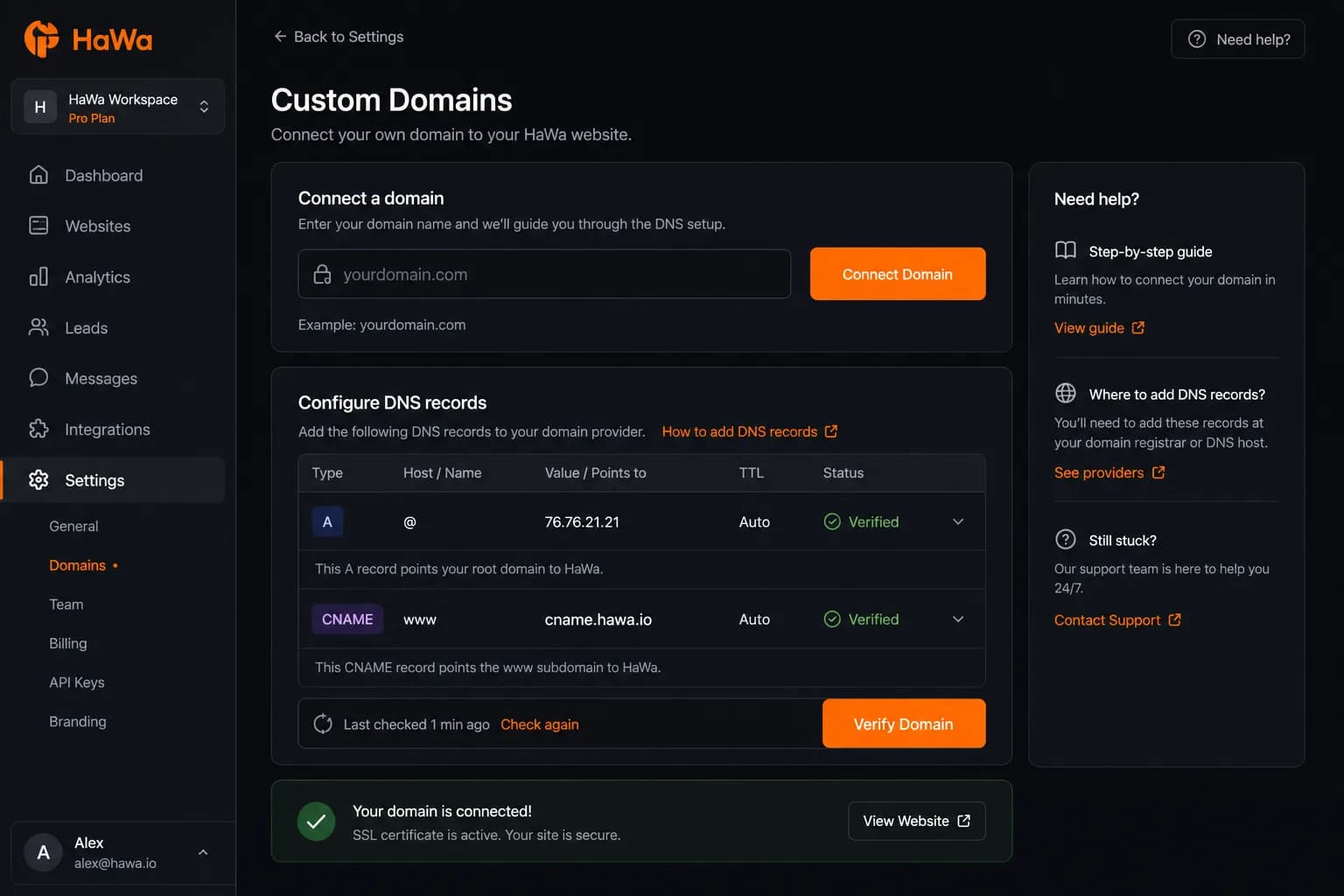Open Team settings

pos(66,605)
